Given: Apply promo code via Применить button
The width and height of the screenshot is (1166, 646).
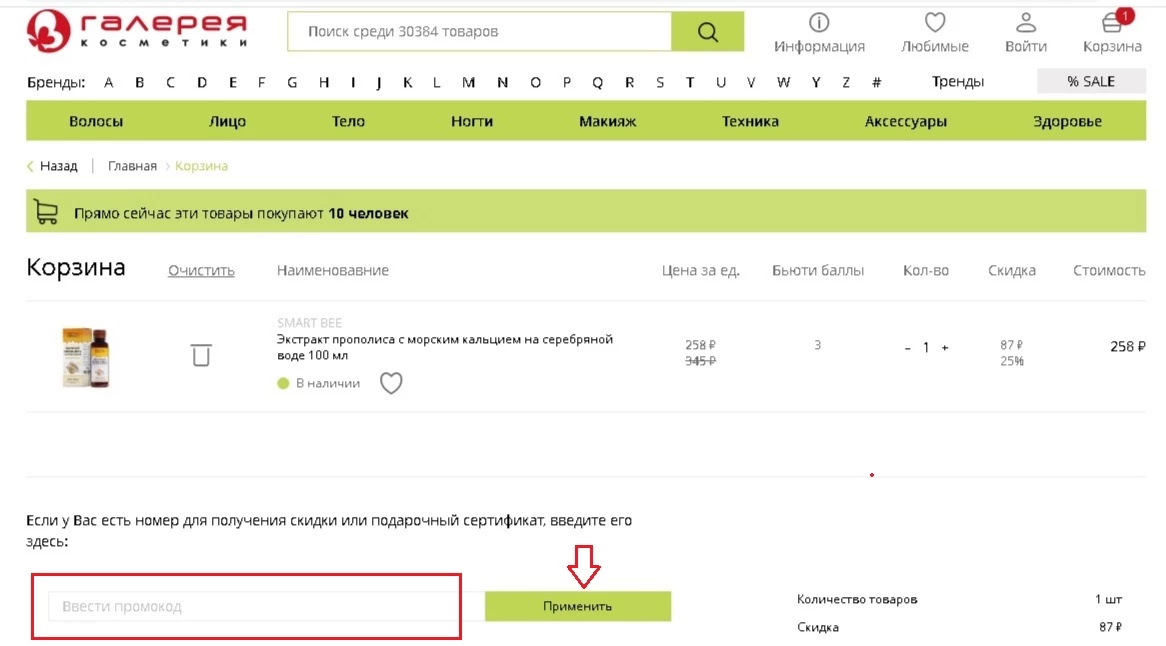Looking at the screenshot, I should (x=578, y=604).
